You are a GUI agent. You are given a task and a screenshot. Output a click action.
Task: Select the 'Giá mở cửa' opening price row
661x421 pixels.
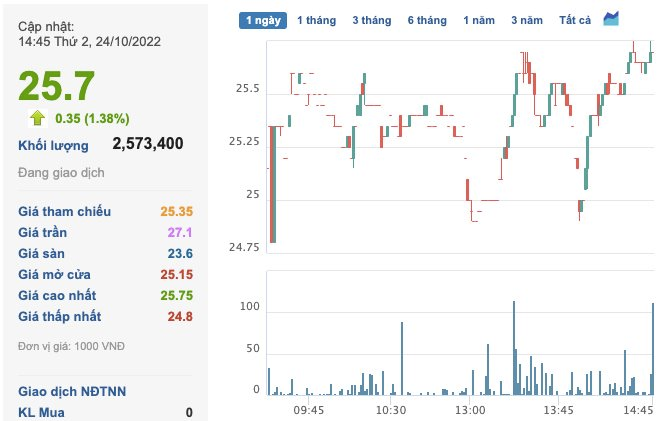coord(61,274)
